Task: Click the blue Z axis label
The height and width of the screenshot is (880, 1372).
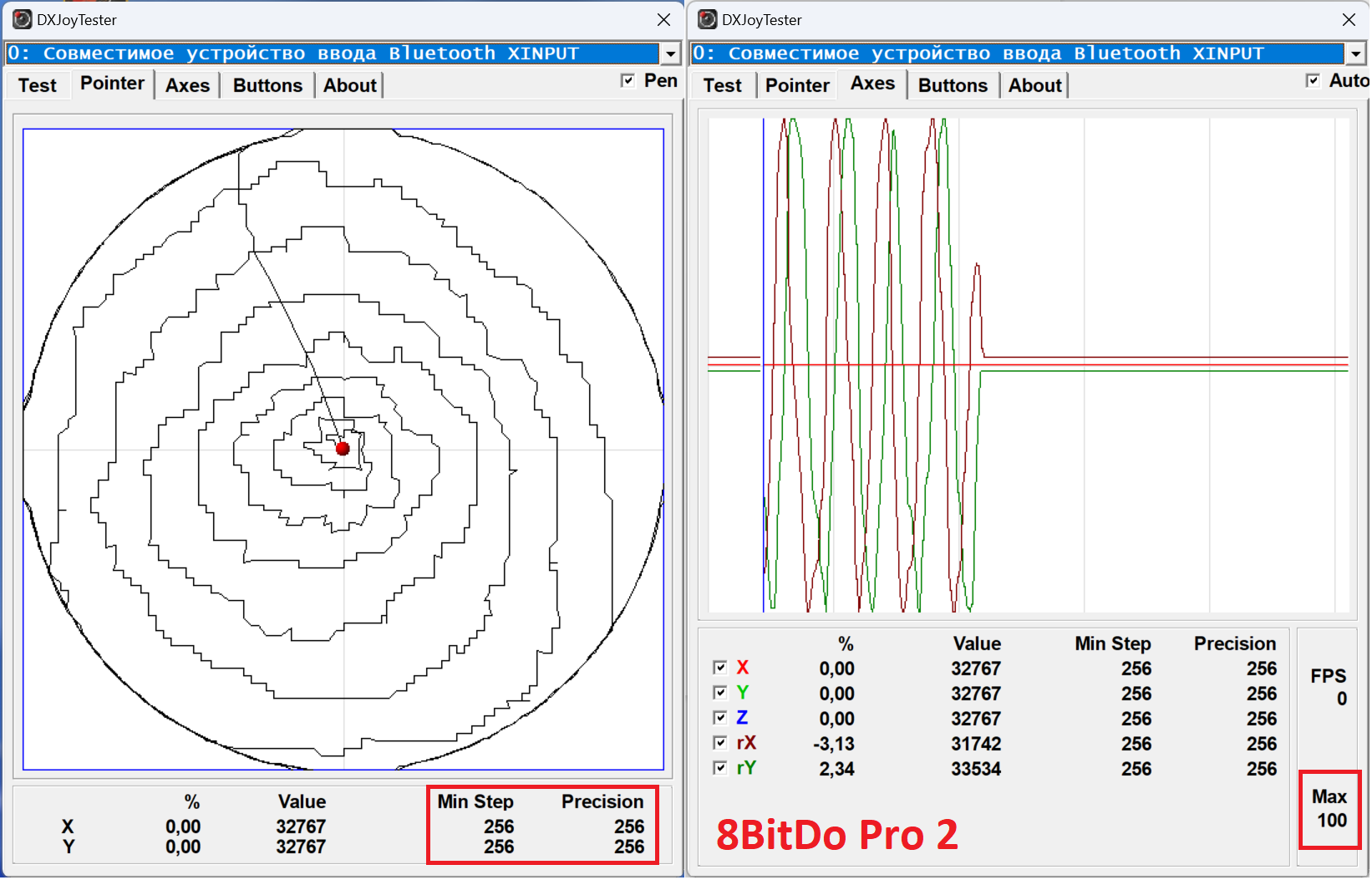Action: (742, 718)
